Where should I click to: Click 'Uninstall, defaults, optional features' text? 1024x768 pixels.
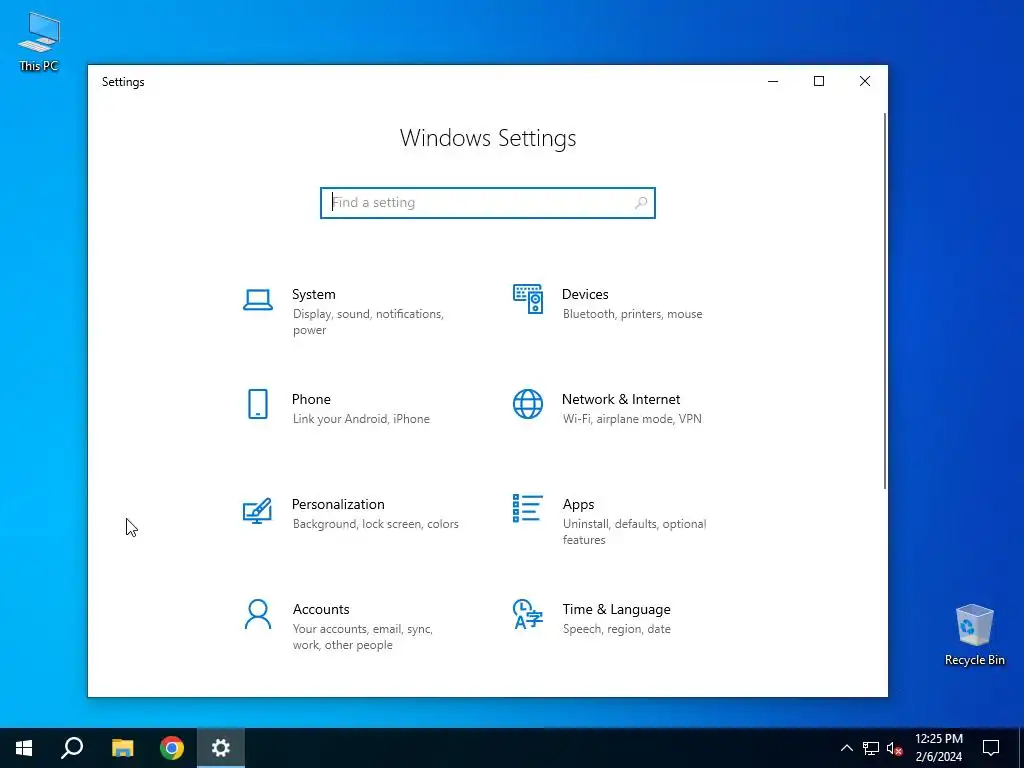point(634,532)
